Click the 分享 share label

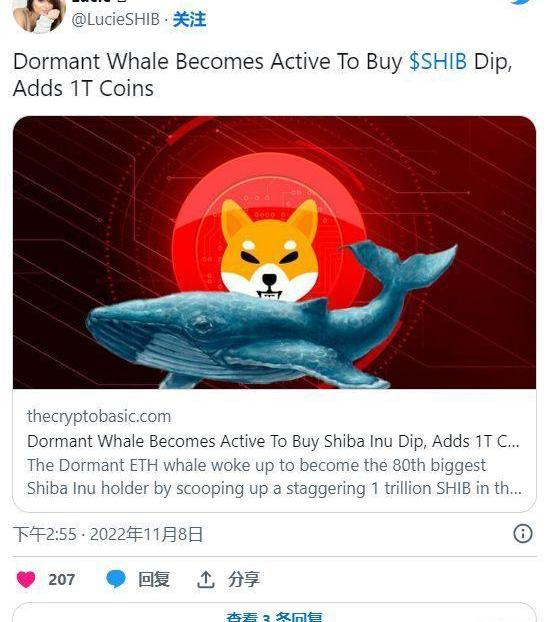pyautogui.click(x=244, y=580)
